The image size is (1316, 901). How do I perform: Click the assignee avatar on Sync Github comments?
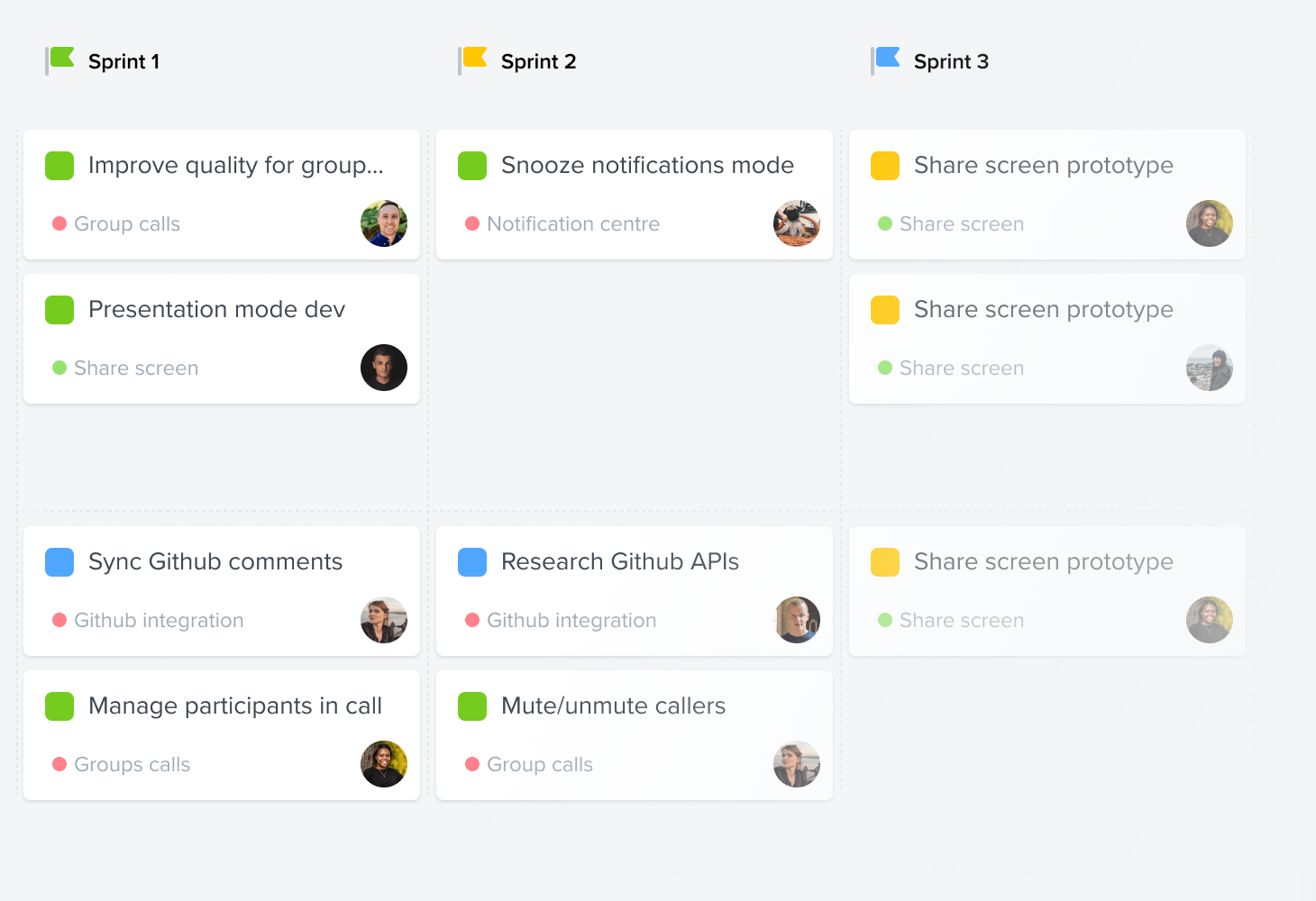[384, 620]
